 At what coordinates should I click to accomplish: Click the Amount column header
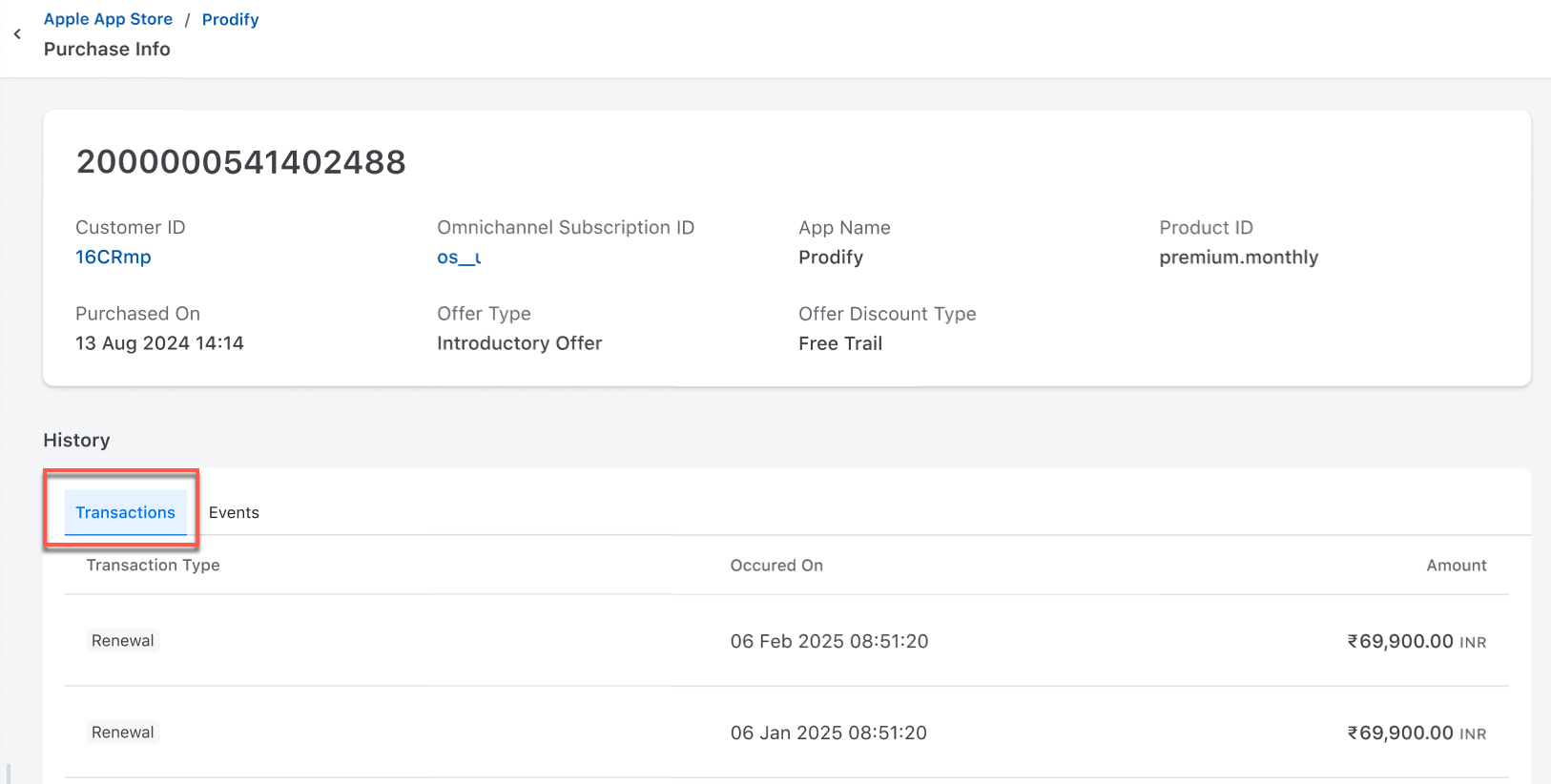click(x=1456, y=566)
